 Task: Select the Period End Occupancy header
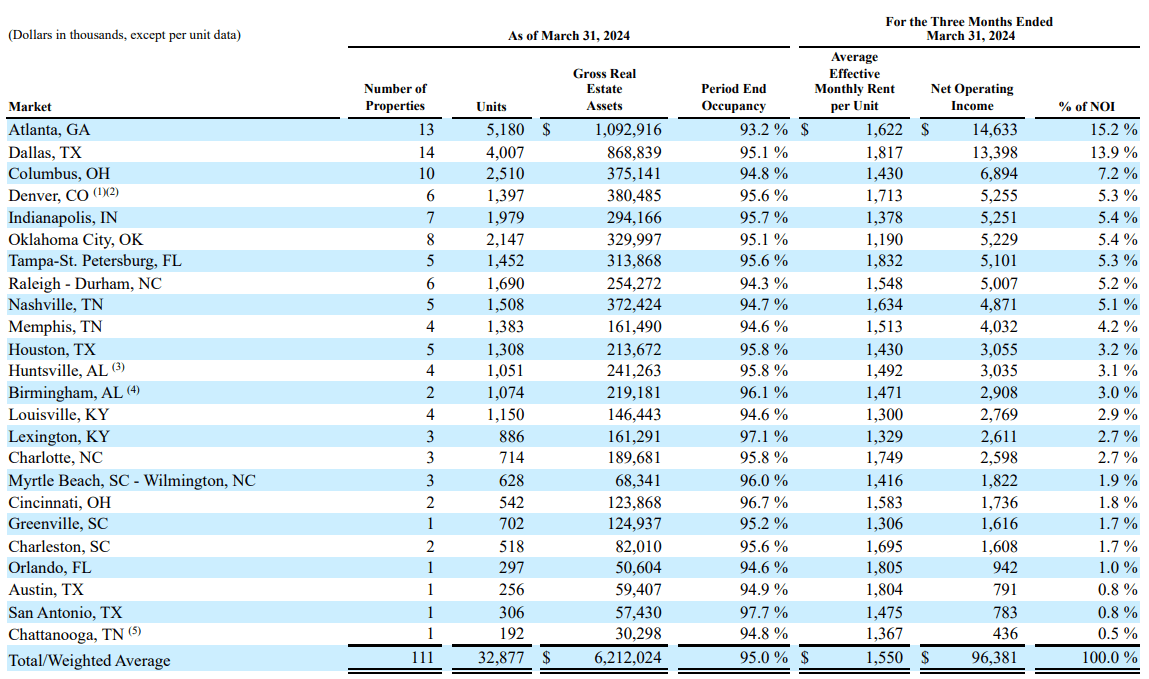(x=734, y=95)
